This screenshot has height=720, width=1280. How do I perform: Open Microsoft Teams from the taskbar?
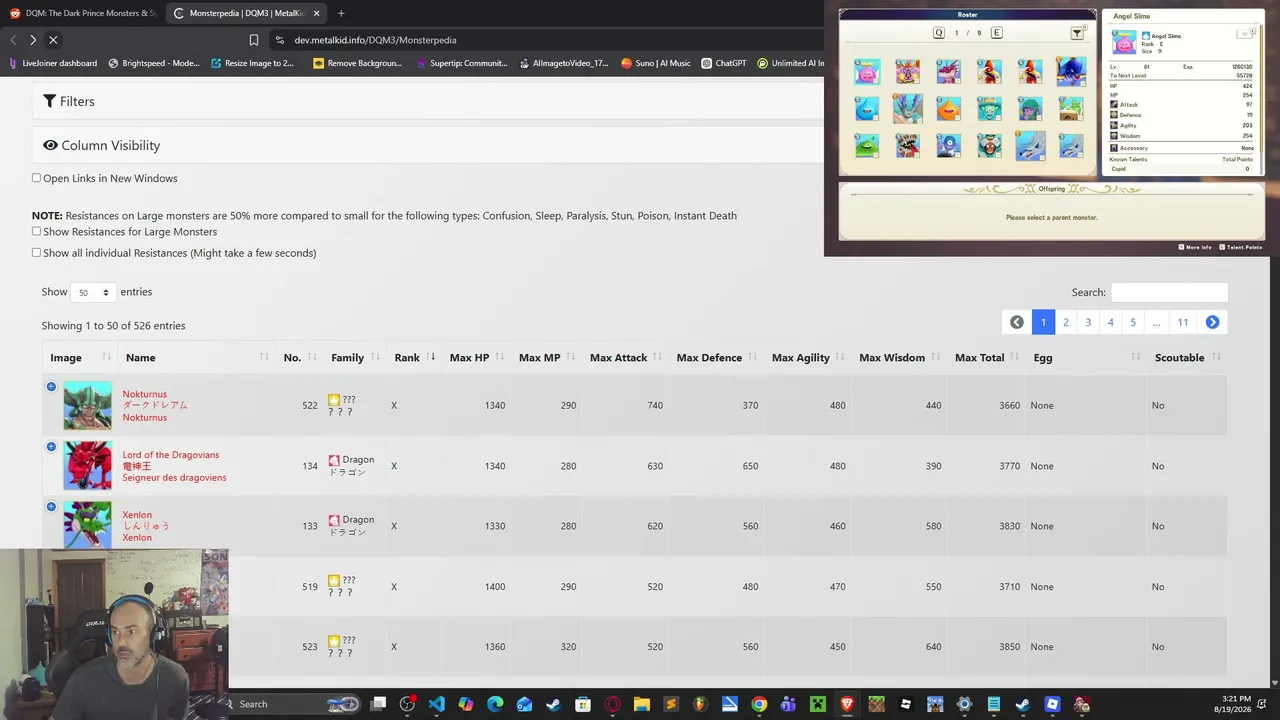click(x=788, y=704)
